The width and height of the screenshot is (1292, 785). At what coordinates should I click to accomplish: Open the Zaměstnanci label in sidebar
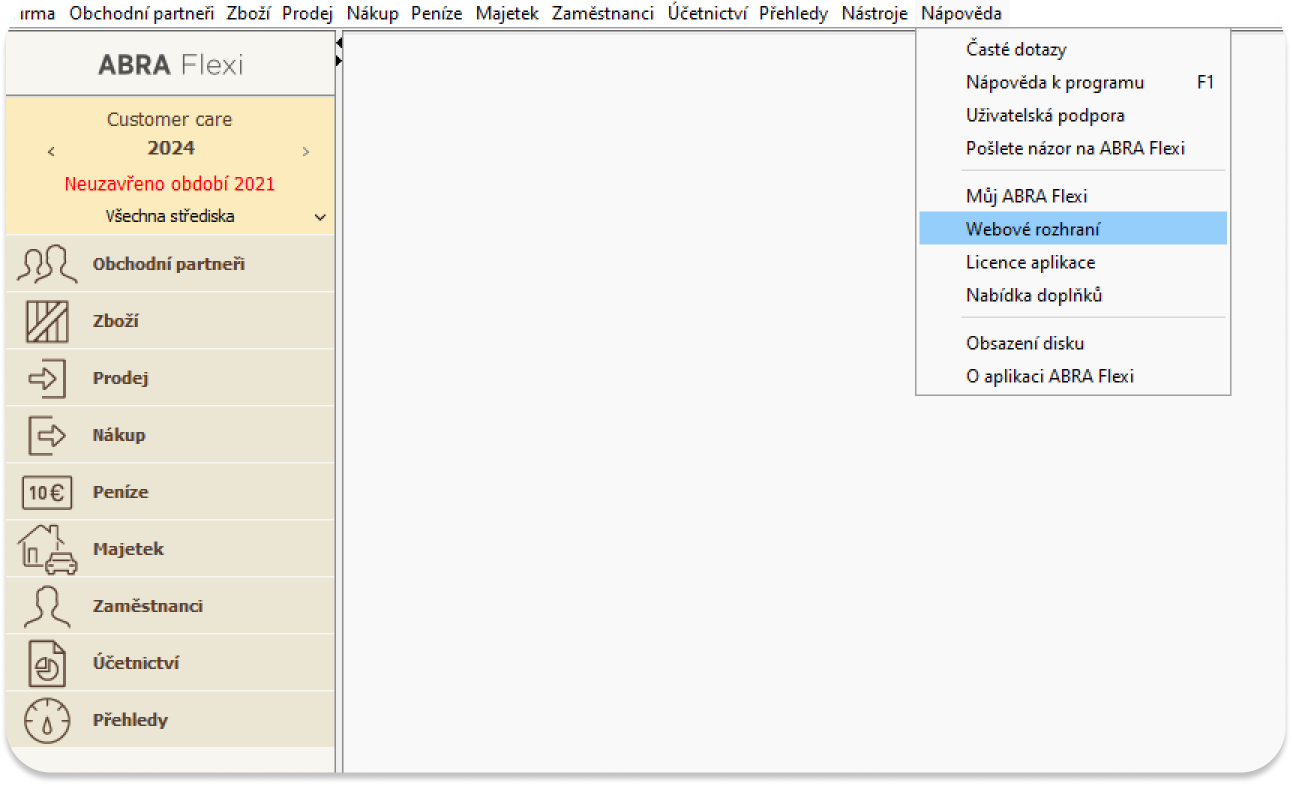click(x=147, y=607)
